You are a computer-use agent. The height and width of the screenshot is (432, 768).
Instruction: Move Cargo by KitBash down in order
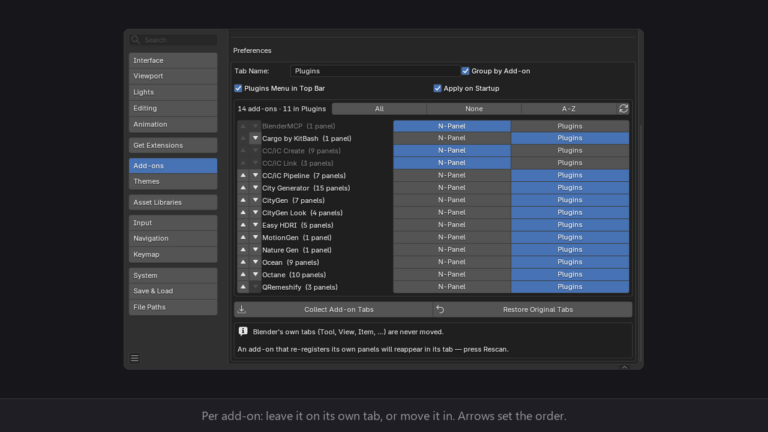pos(255,138)
